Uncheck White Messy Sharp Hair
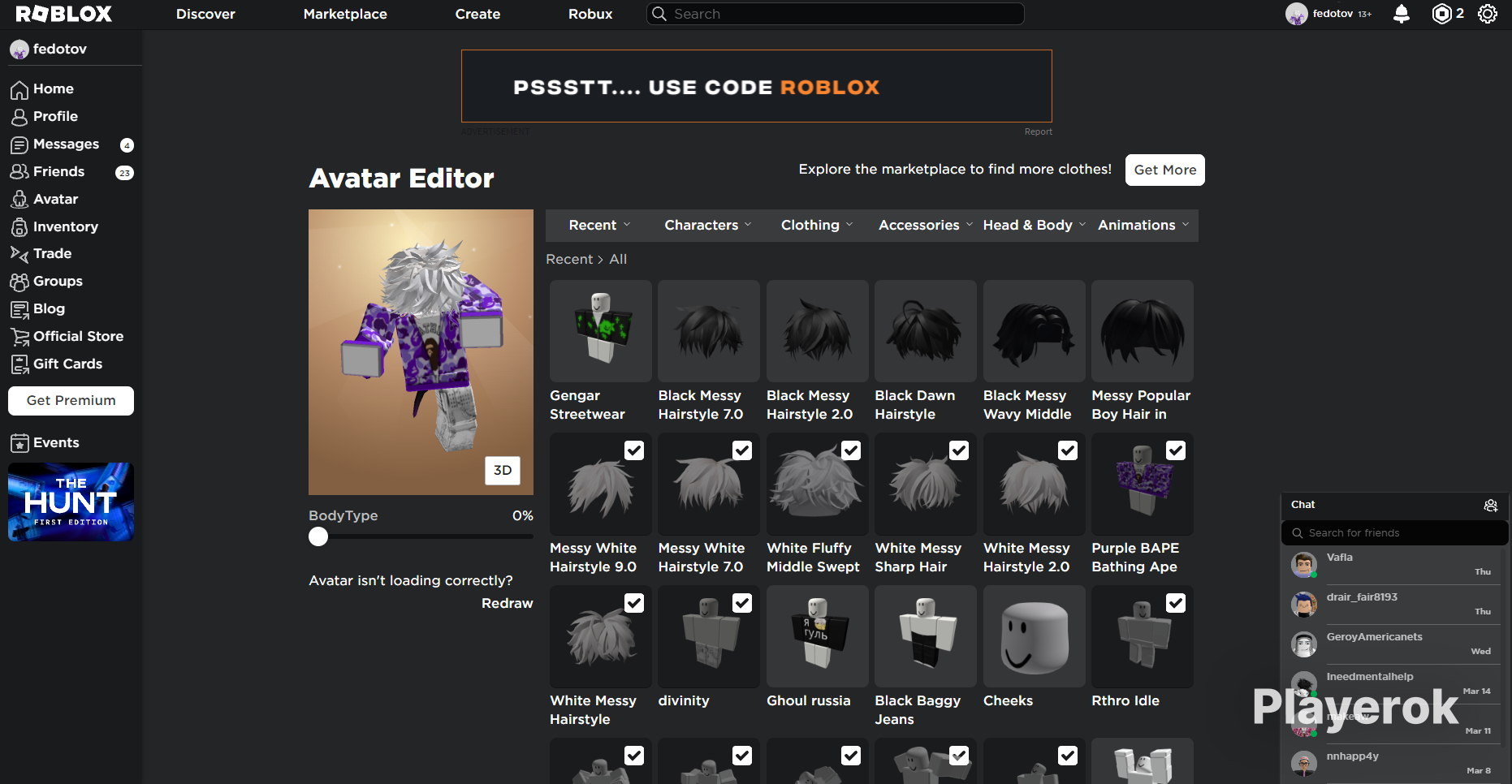 coord(959,450)
